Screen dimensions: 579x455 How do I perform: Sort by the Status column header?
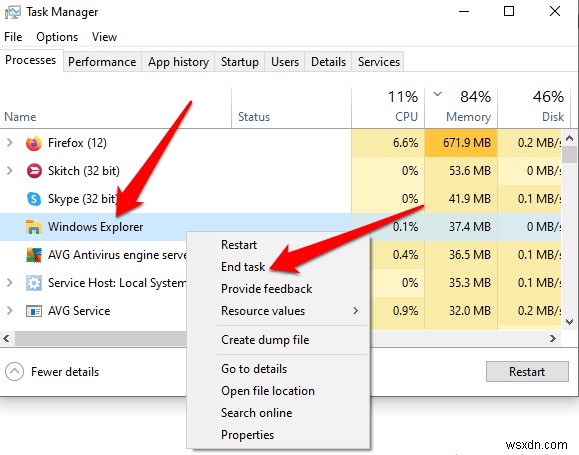pos(254,117)
